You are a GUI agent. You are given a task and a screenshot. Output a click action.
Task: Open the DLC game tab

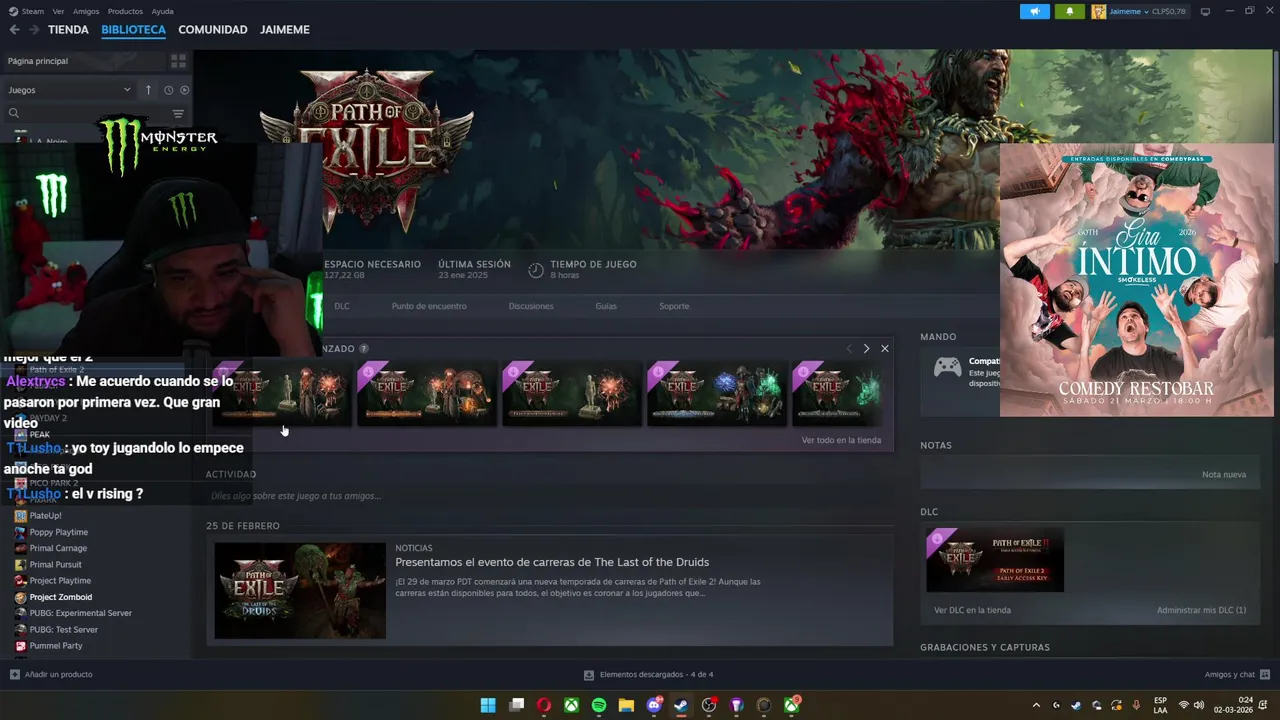(342, 306)
